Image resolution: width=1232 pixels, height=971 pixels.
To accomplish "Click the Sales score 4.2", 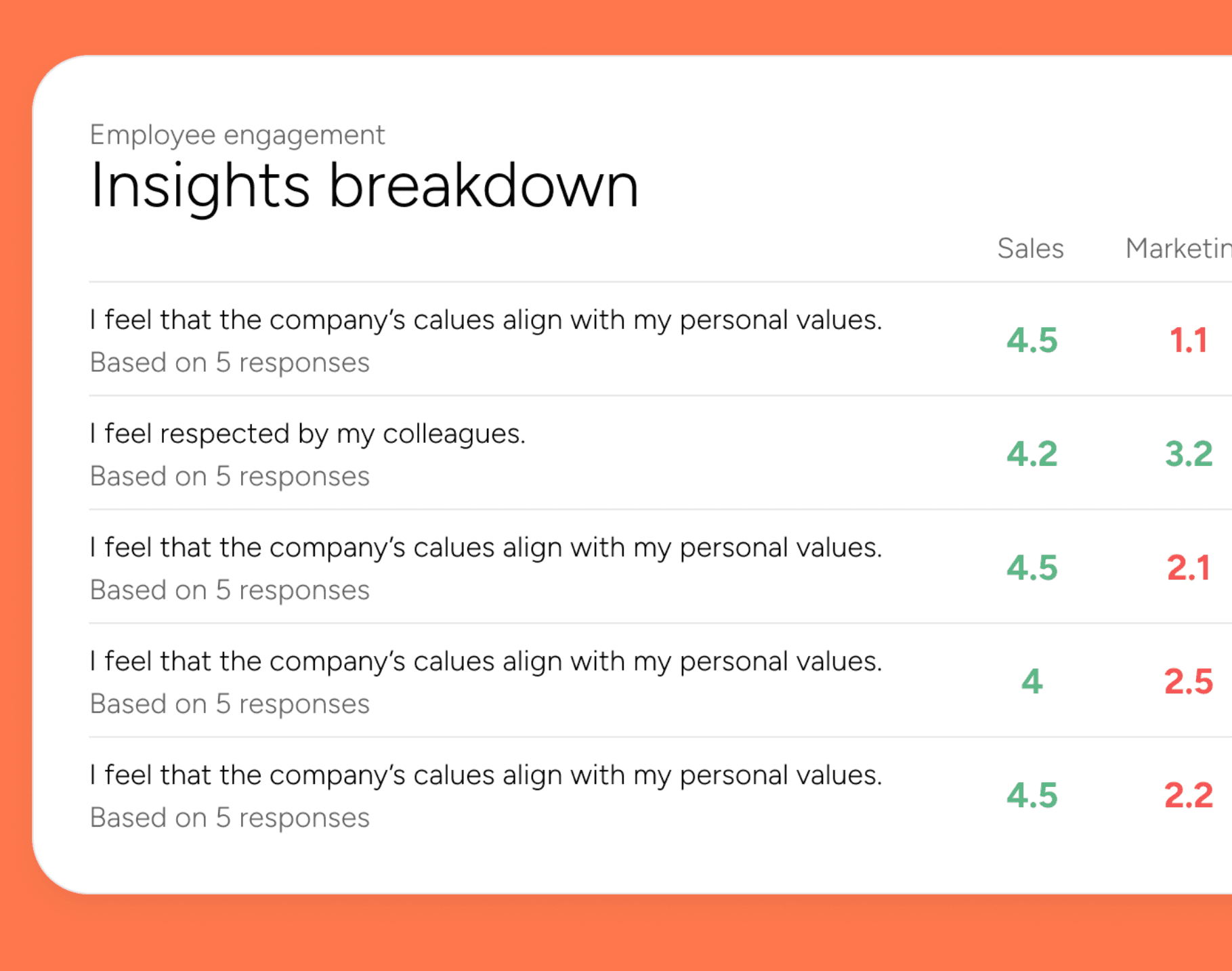I will click(x=1032, y=454).
